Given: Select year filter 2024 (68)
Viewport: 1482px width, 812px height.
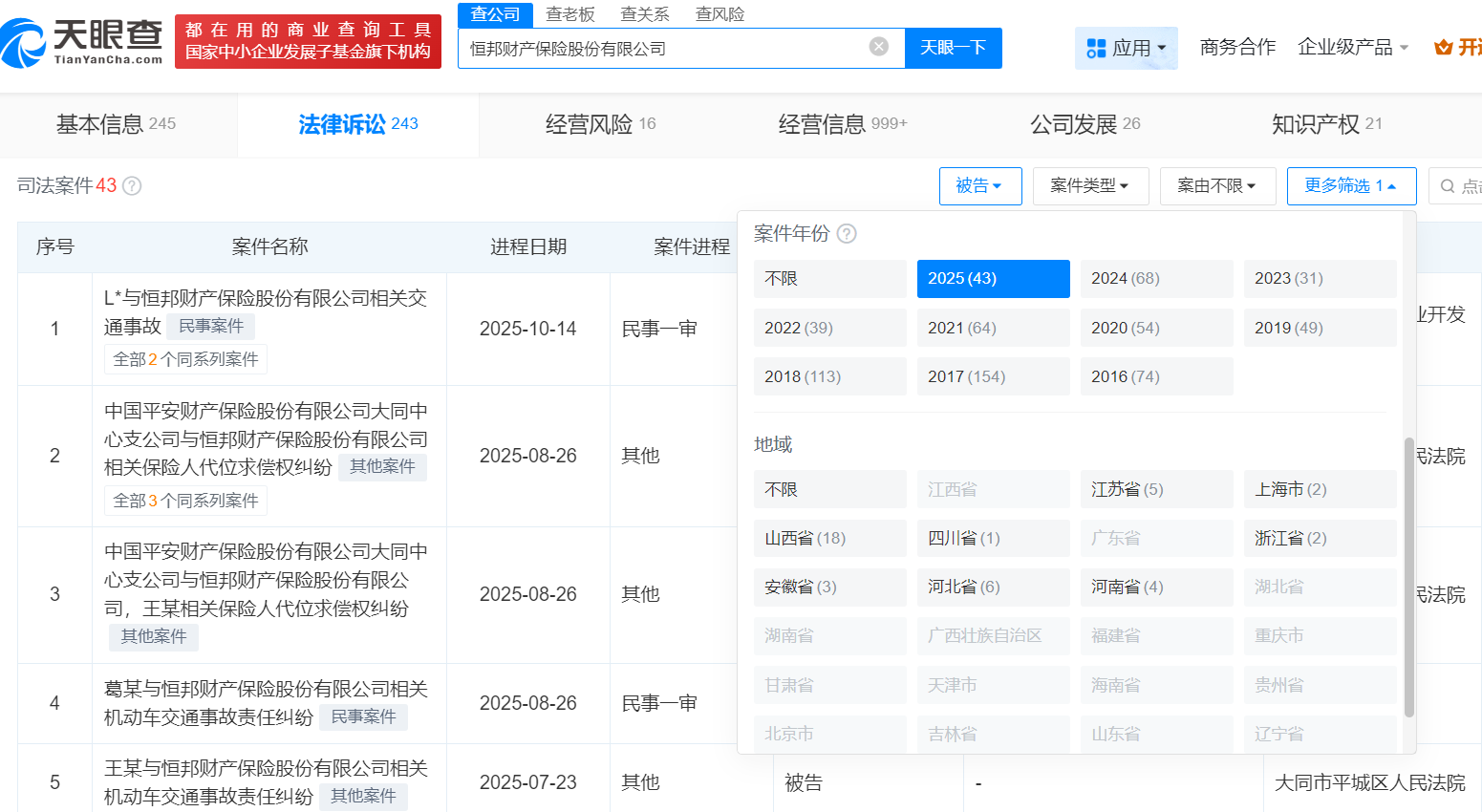Looking at the screenshot, I should 1156,279.
